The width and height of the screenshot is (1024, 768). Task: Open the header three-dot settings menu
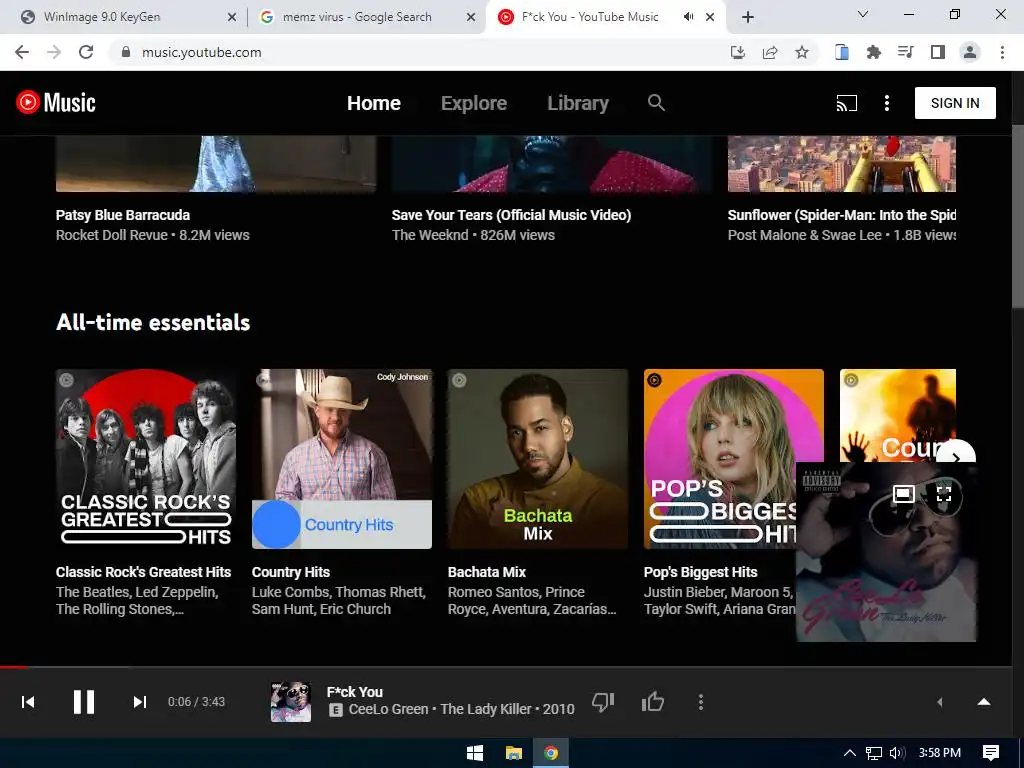pos(886,103)
